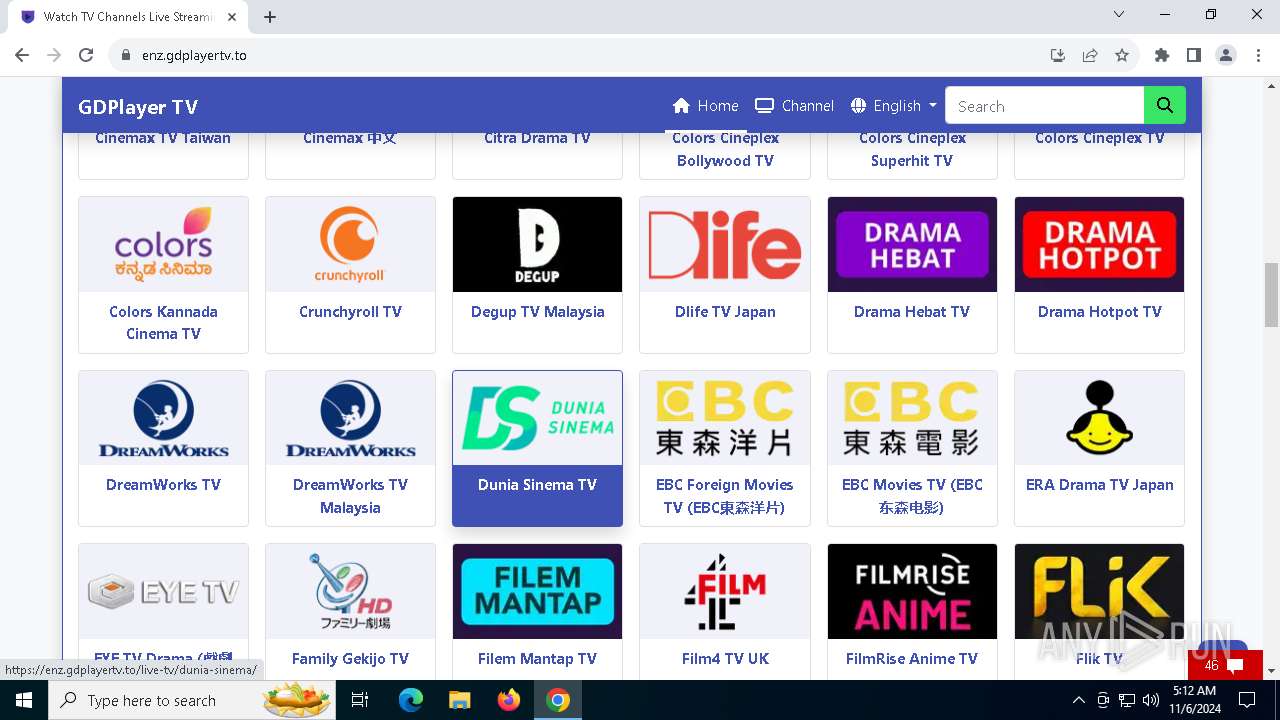The image size is (1280, 720).
Task: Click the Drama Hotpot TV link text
Action: (x=1099, y=311)
